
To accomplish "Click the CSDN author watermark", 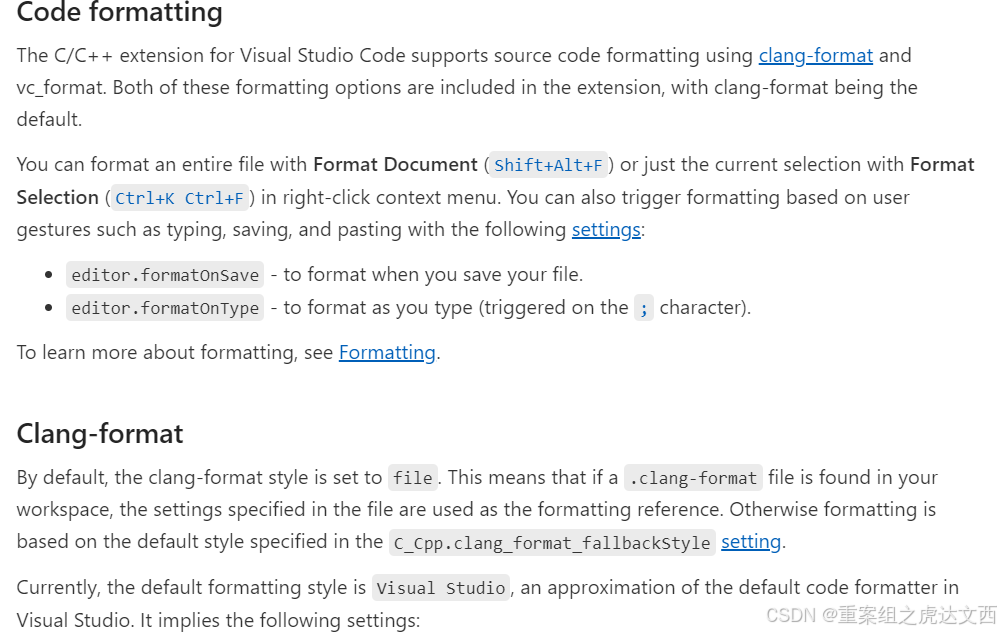I will [882, 615].
